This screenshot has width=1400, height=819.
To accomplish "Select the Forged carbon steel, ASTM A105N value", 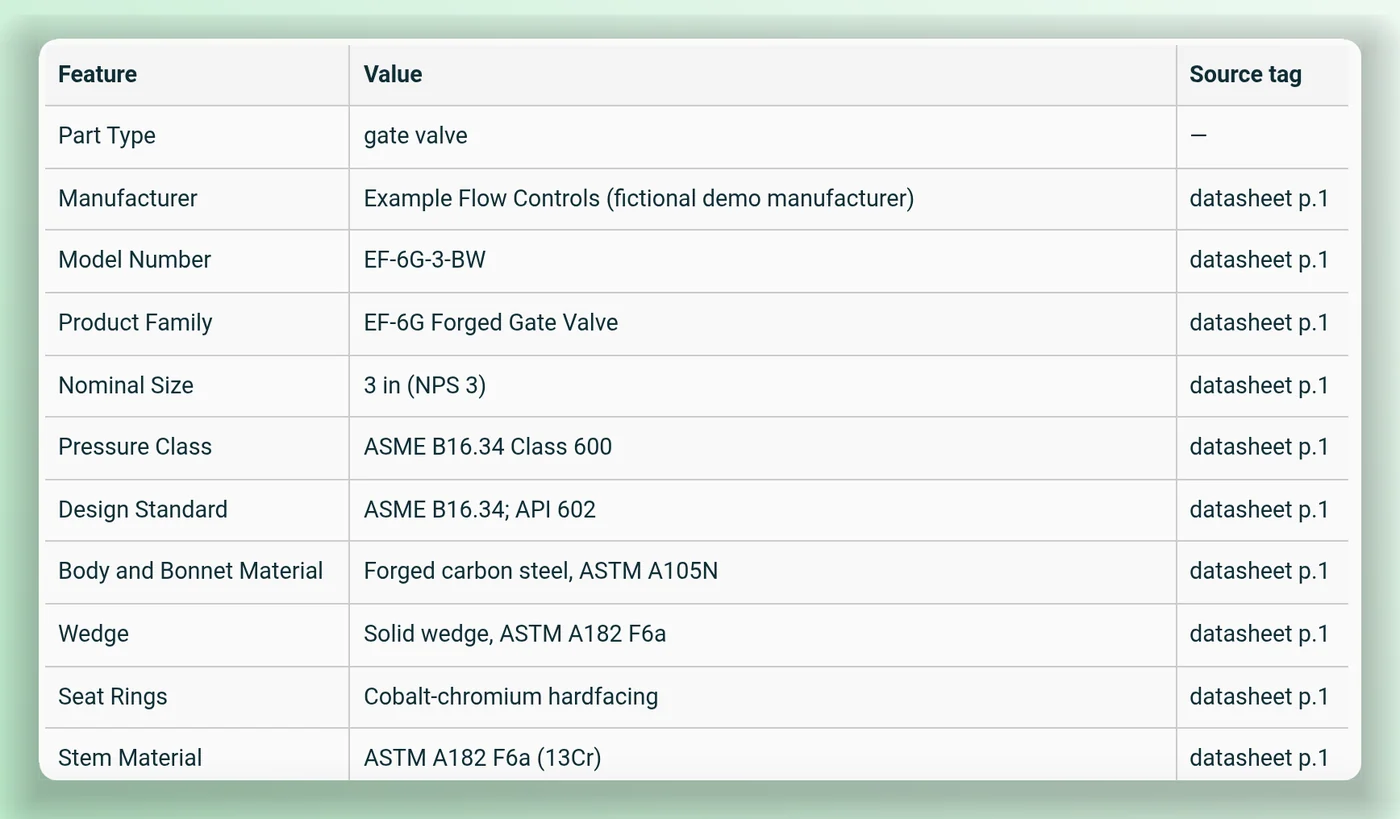I will click(x=541, y=572).
